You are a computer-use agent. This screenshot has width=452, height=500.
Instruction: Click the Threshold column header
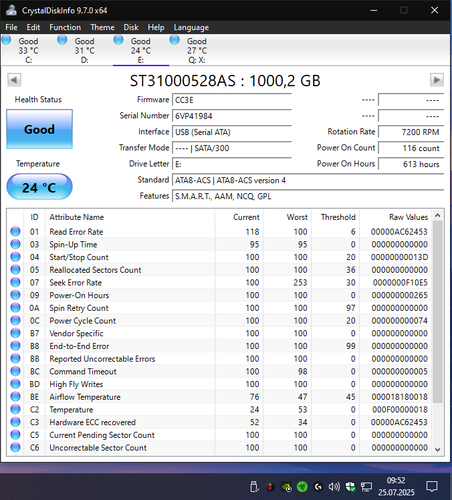tap(335, 217)
